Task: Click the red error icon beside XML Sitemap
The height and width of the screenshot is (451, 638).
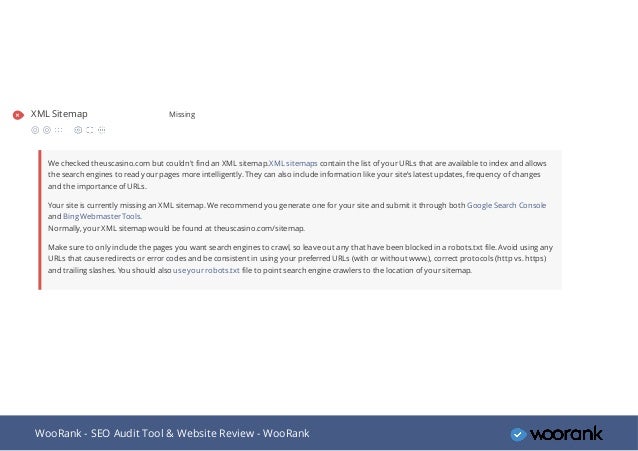Action: point(18,115)
